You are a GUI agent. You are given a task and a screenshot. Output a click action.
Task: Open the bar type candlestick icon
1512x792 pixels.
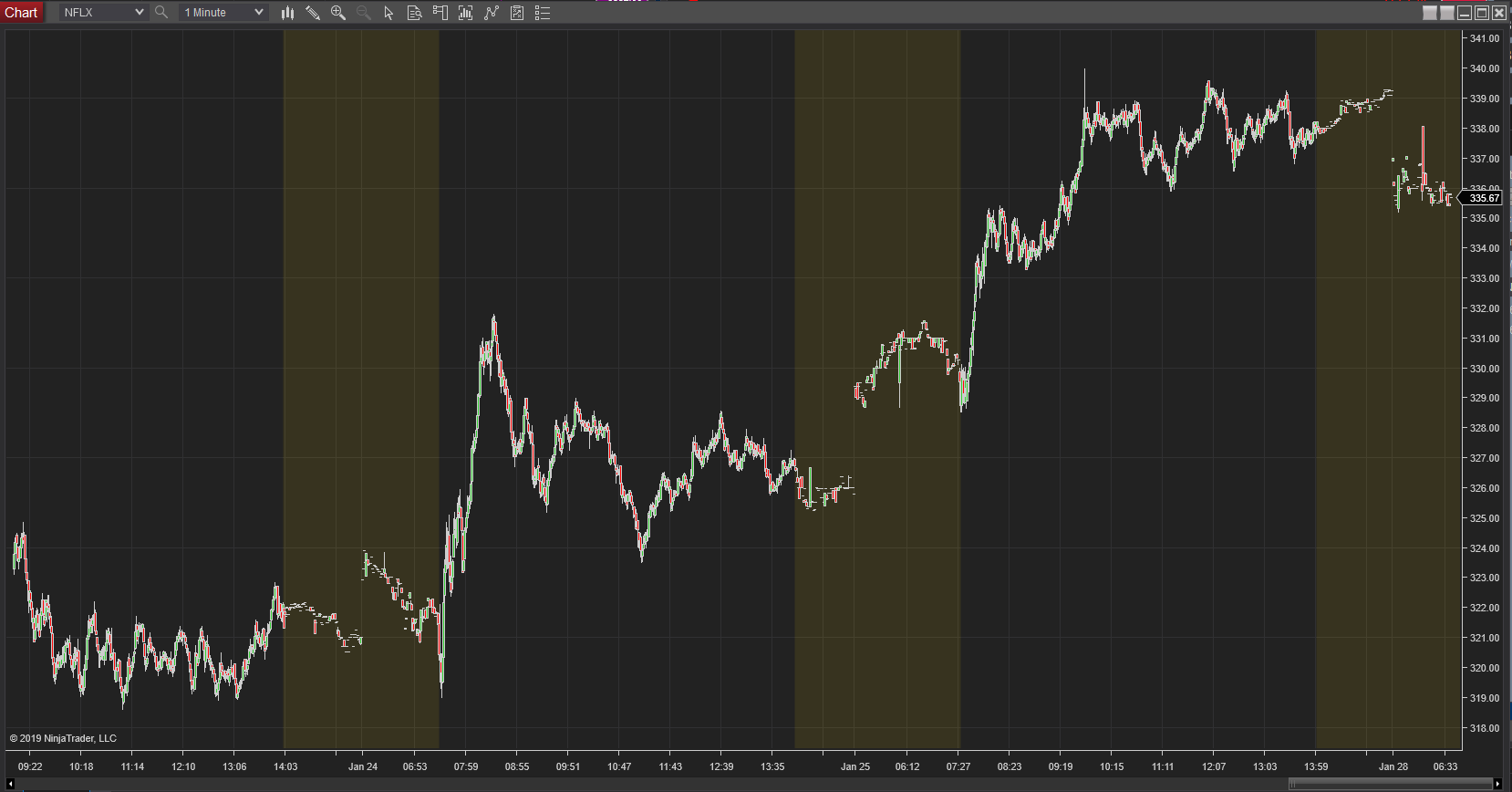click(287, 13)
